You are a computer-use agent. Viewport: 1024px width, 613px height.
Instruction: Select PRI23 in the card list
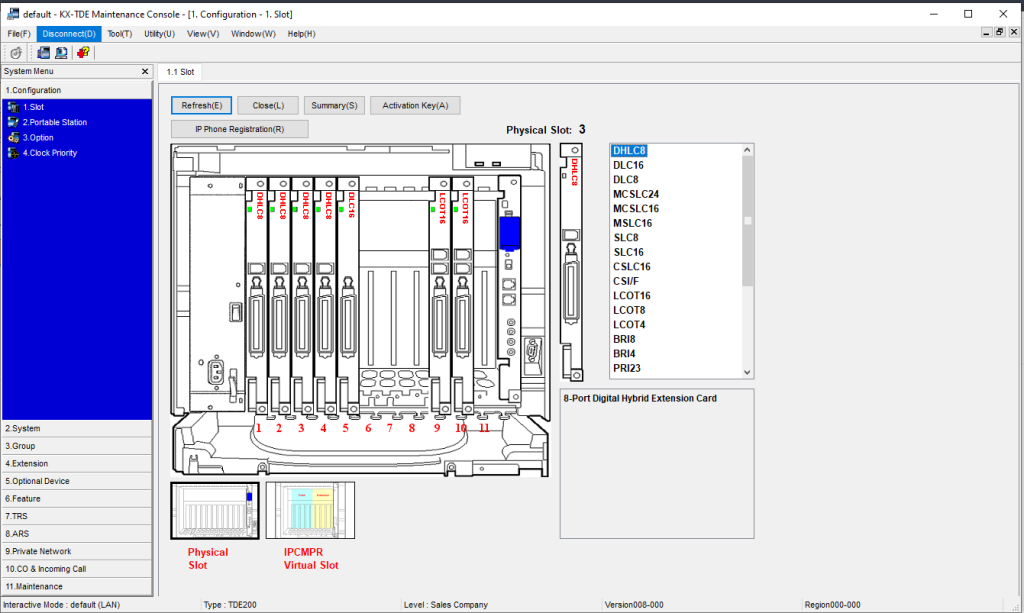[x=627, y=368]
